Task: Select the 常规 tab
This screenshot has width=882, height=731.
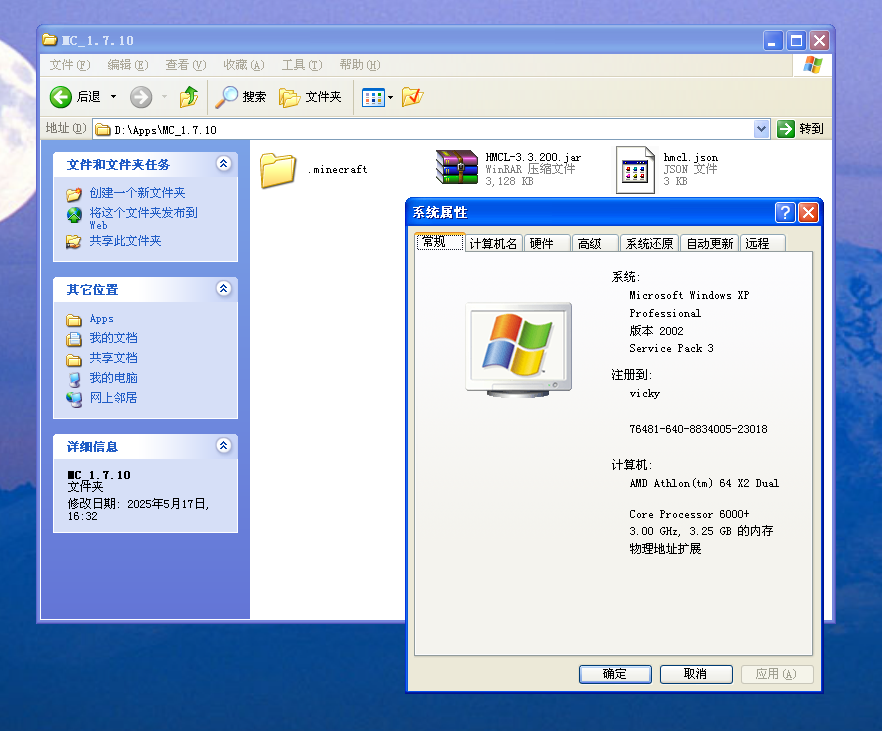Action: [x=440, y=242]
